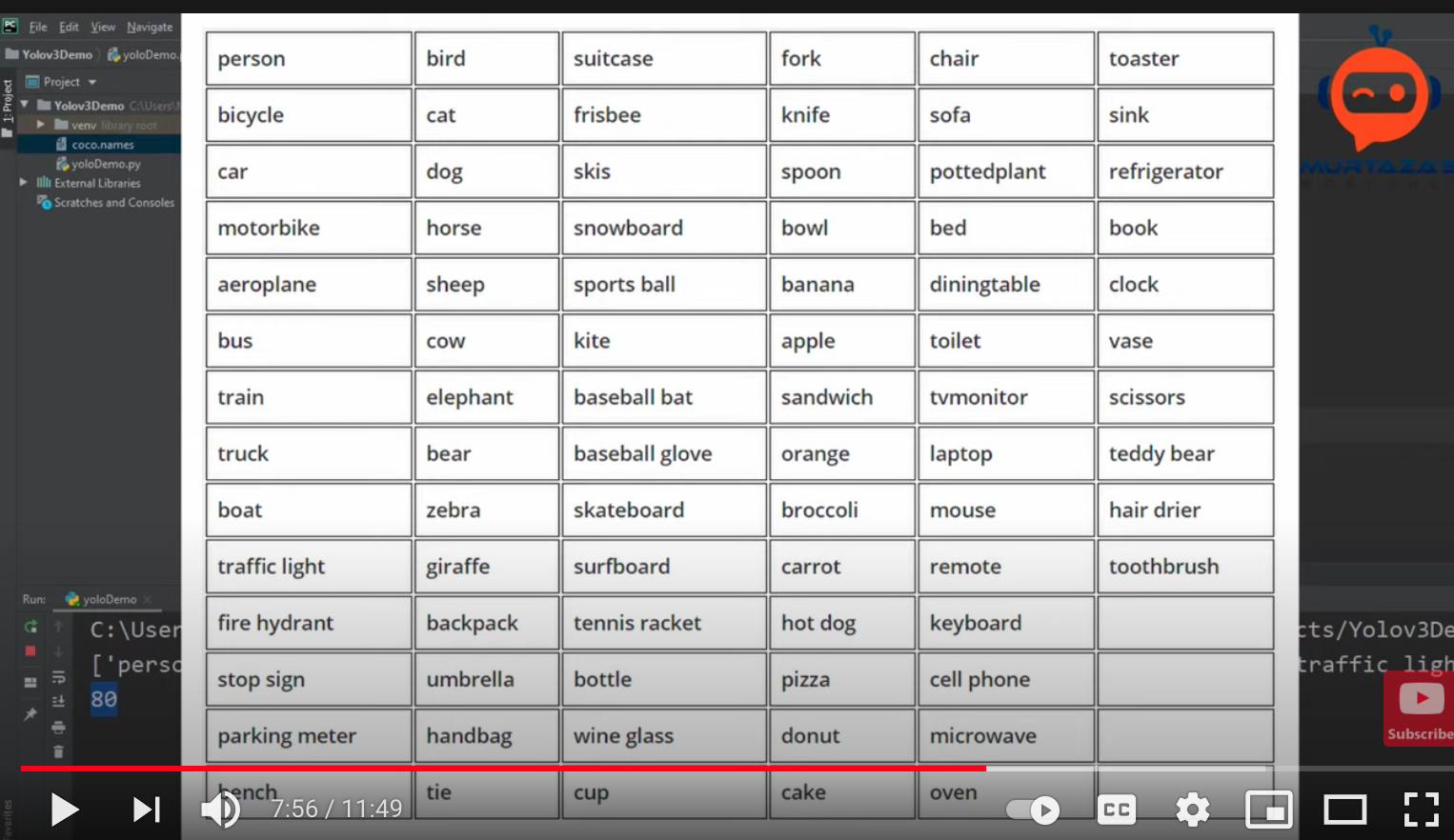The width and height of the screenshot is (1454, 840).
Task: Click the up stack trace arrow
Action: [58, 627]
